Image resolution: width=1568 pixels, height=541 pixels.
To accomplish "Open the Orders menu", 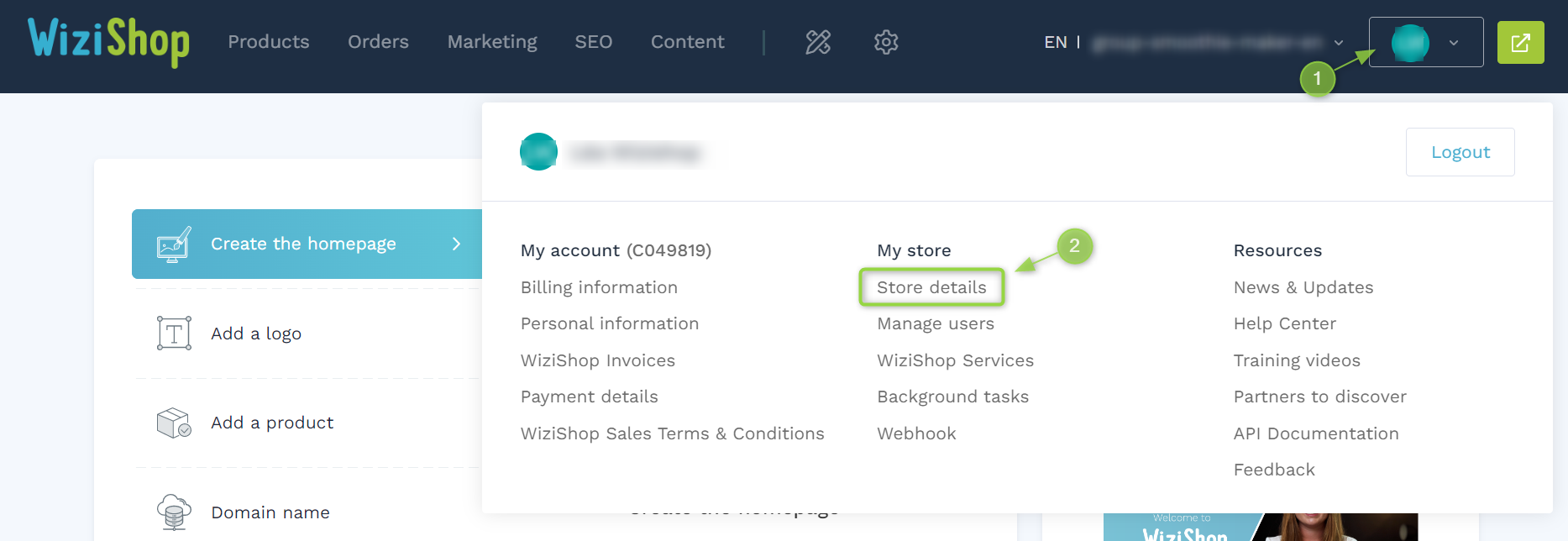I will point(378,42).
